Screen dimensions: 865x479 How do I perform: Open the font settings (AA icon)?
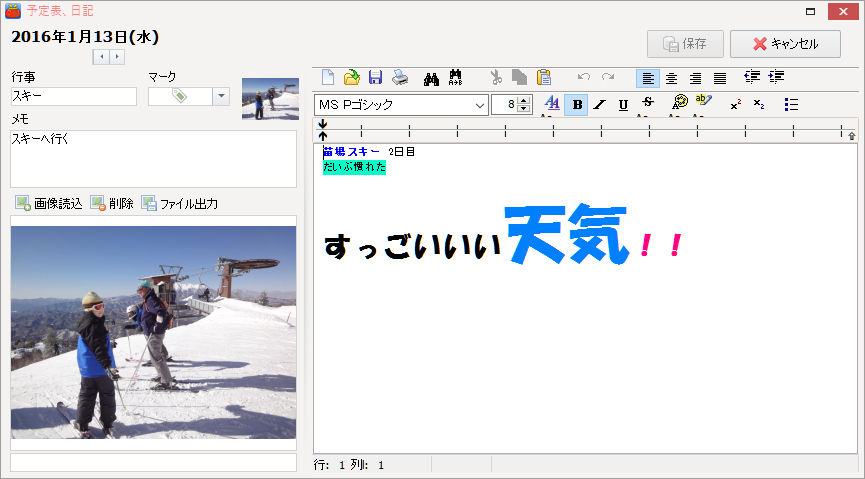click(552, 104)
